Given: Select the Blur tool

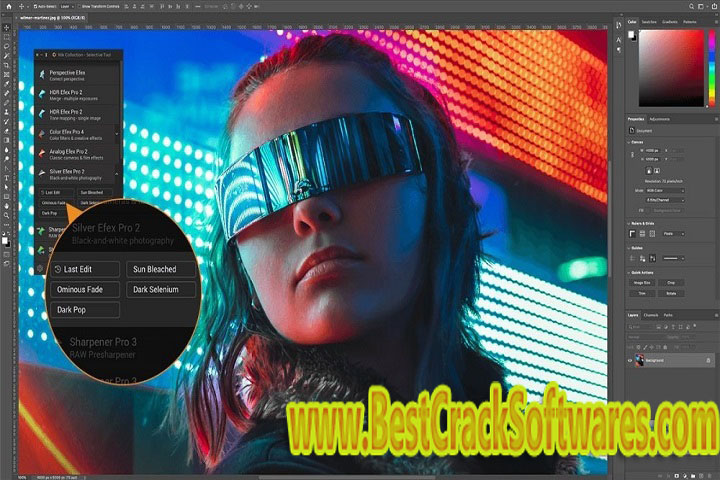Looking at the screenshot, I should (x=6, y=150).
